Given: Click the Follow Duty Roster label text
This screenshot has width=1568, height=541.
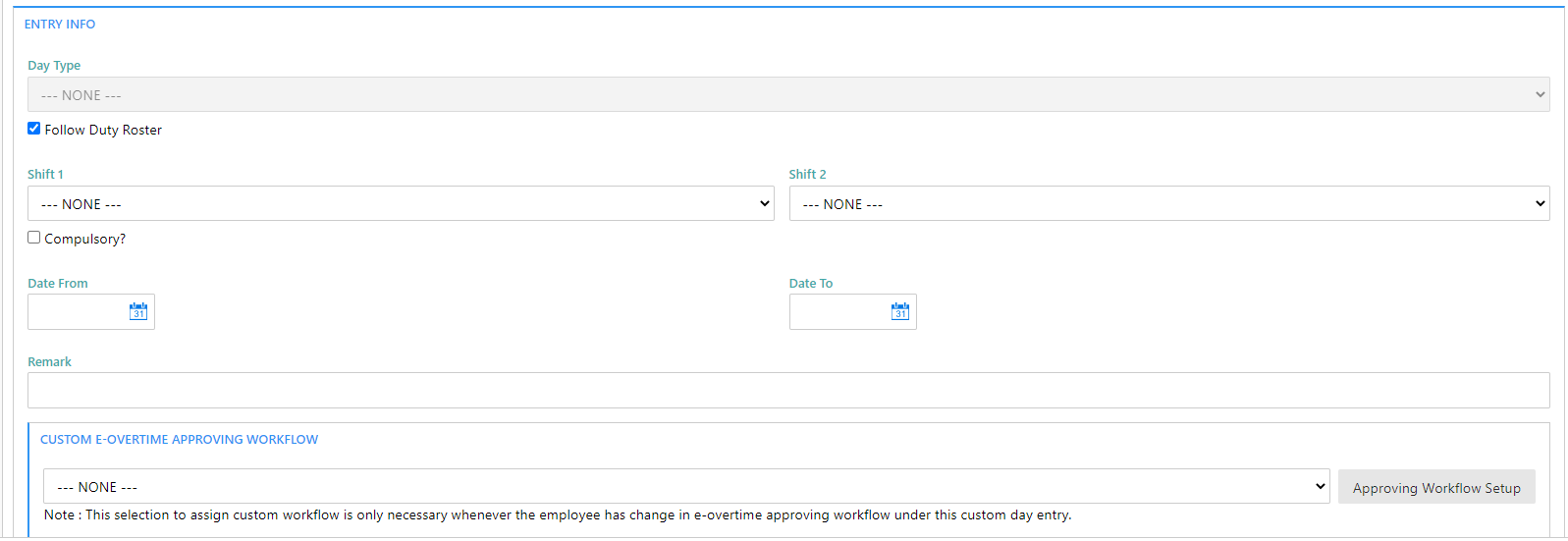Looking at the screenshot, I should 103,130.
